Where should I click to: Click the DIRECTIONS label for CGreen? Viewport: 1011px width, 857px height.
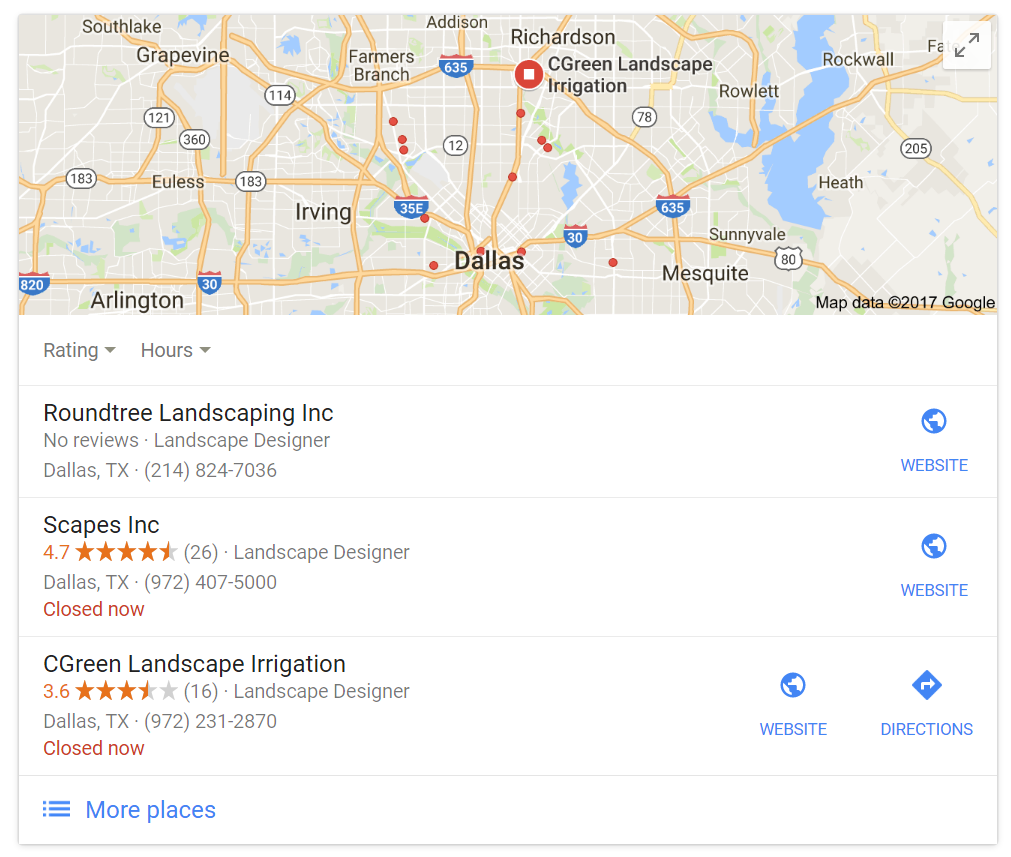point(927,729)
